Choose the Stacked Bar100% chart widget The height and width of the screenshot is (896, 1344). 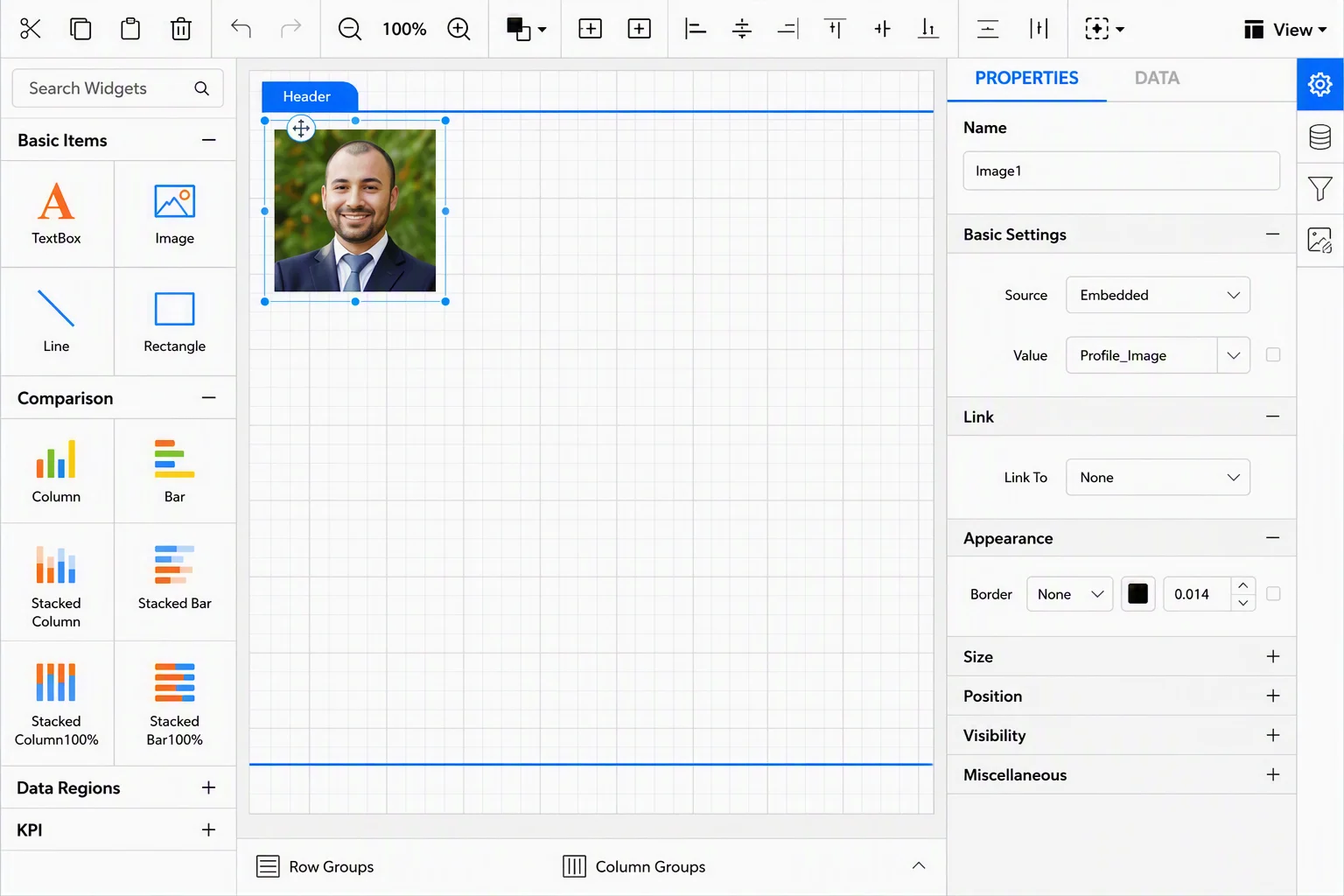[x=175, y=703]
